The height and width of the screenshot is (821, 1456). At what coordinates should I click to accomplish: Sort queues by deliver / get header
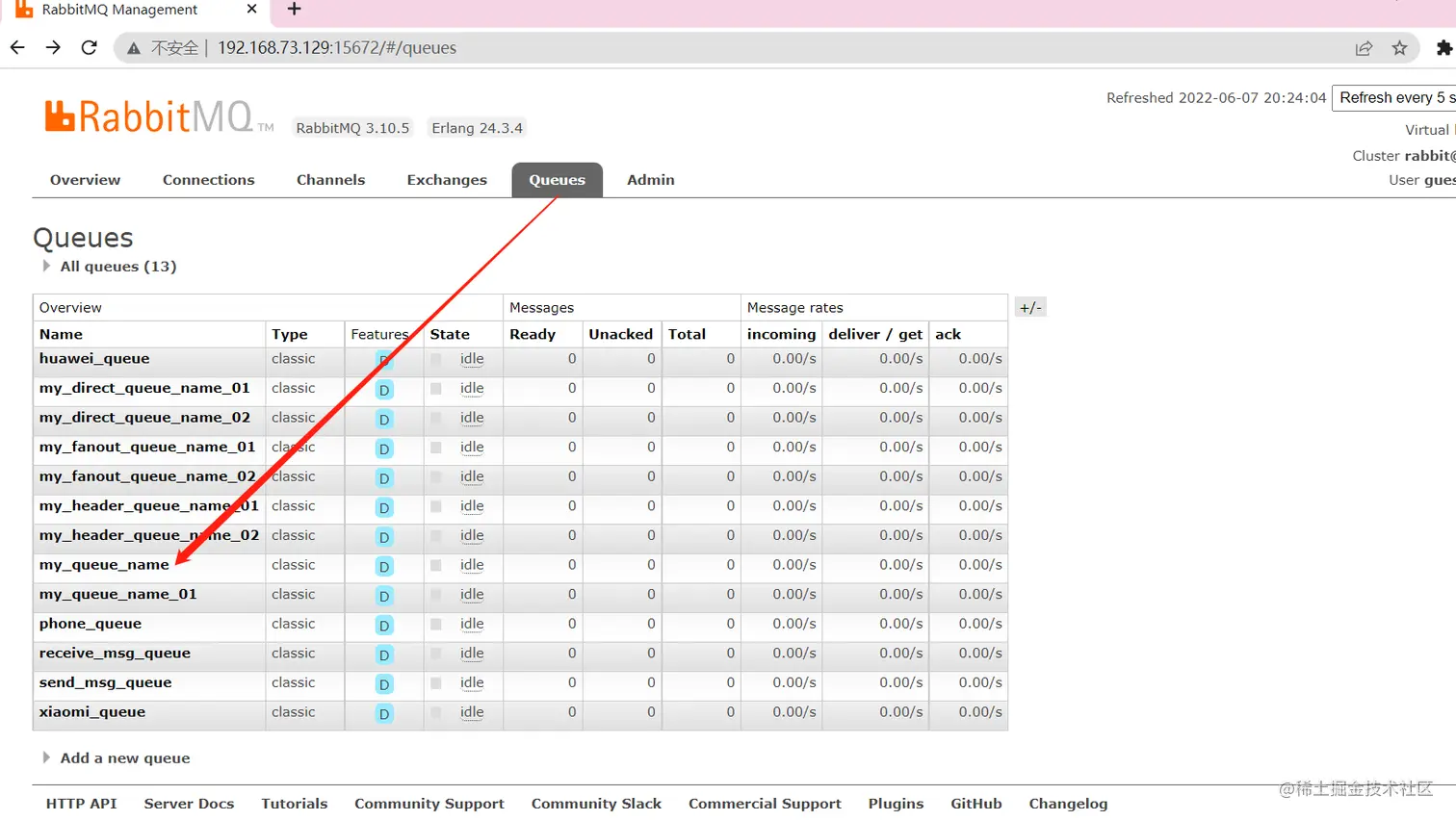875,334
